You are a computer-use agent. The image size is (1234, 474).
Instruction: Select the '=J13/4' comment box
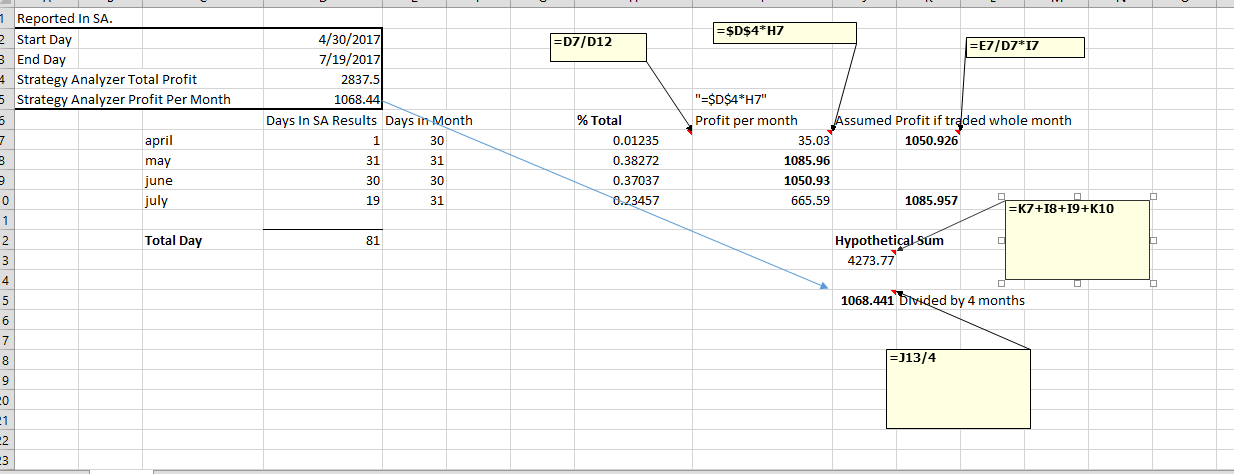pos(959,389)
